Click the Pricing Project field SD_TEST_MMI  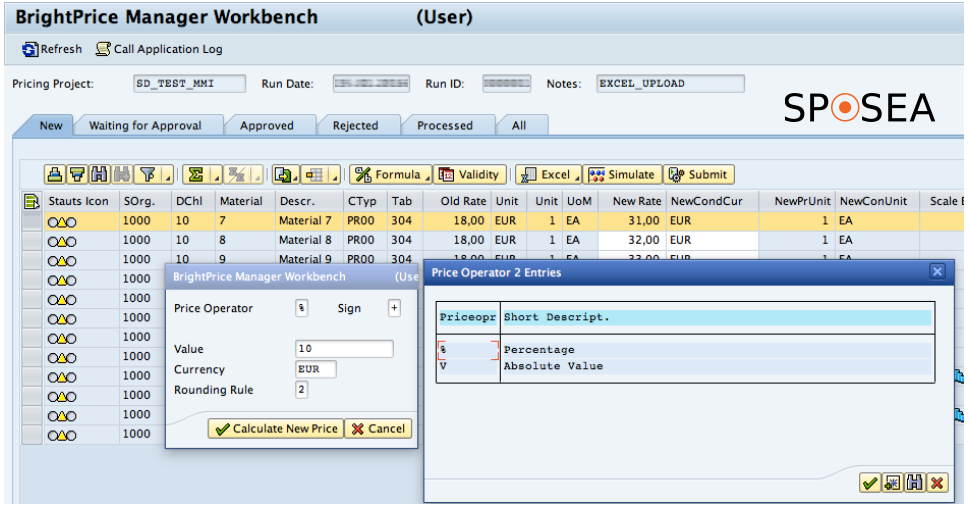pyautogui.click(x=189, y=84)
